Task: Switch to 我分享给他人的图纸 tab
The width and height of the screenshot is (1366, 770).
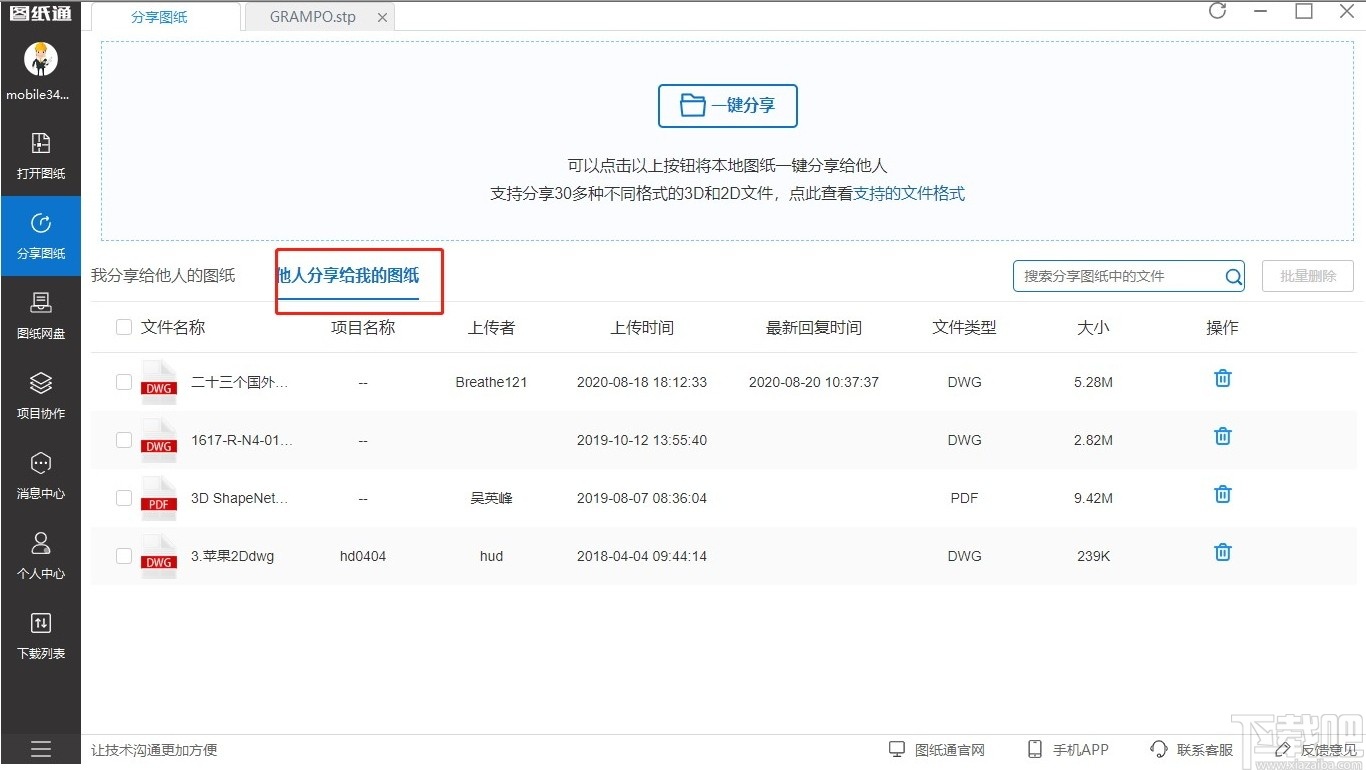Action: coord(162,277)
